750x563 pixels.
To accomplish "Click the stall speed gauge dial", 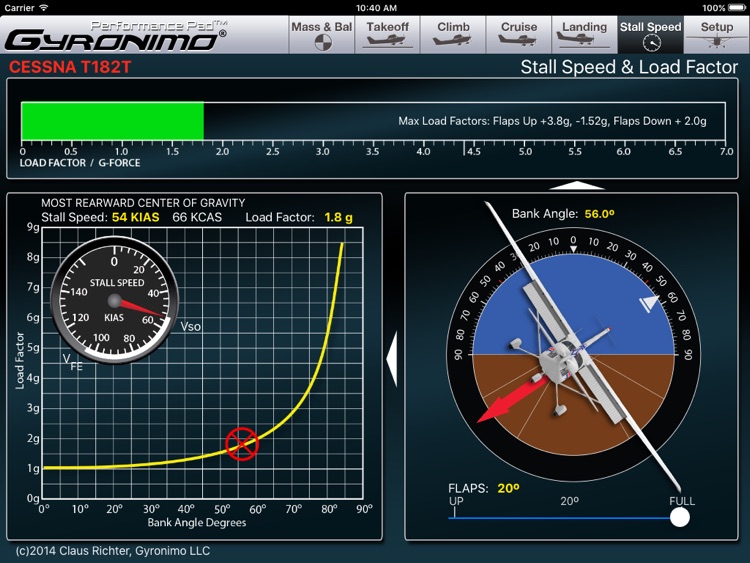I will tap(114, 300).
